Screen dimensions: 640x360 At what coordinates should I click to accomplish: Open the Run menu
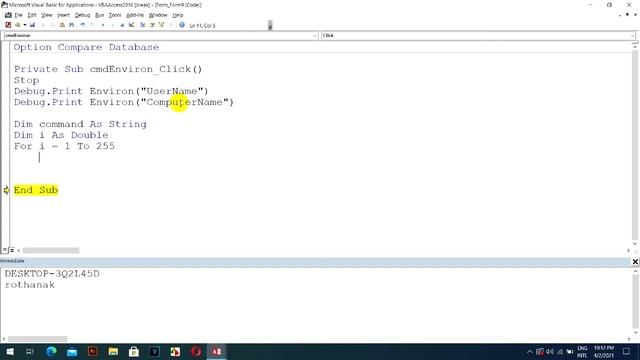coord(99,15)
